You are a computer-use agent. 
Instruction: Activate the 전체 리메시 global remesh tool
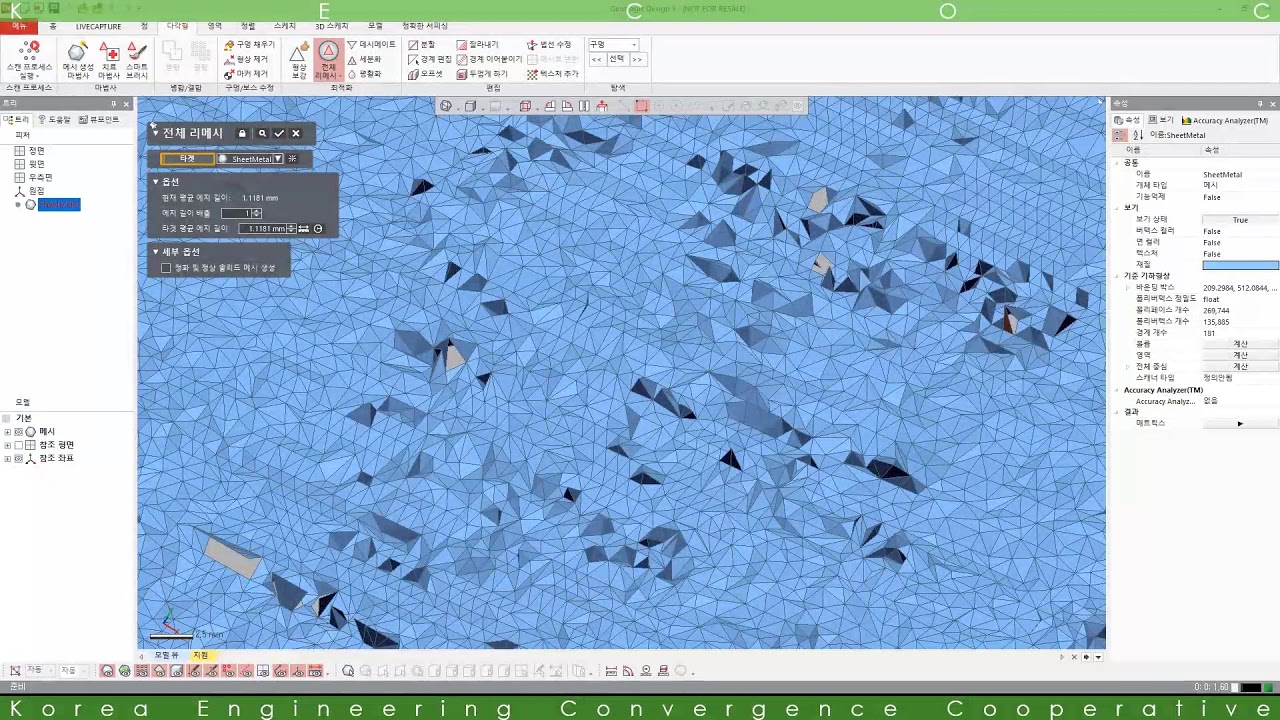click(x=328, y=60)
